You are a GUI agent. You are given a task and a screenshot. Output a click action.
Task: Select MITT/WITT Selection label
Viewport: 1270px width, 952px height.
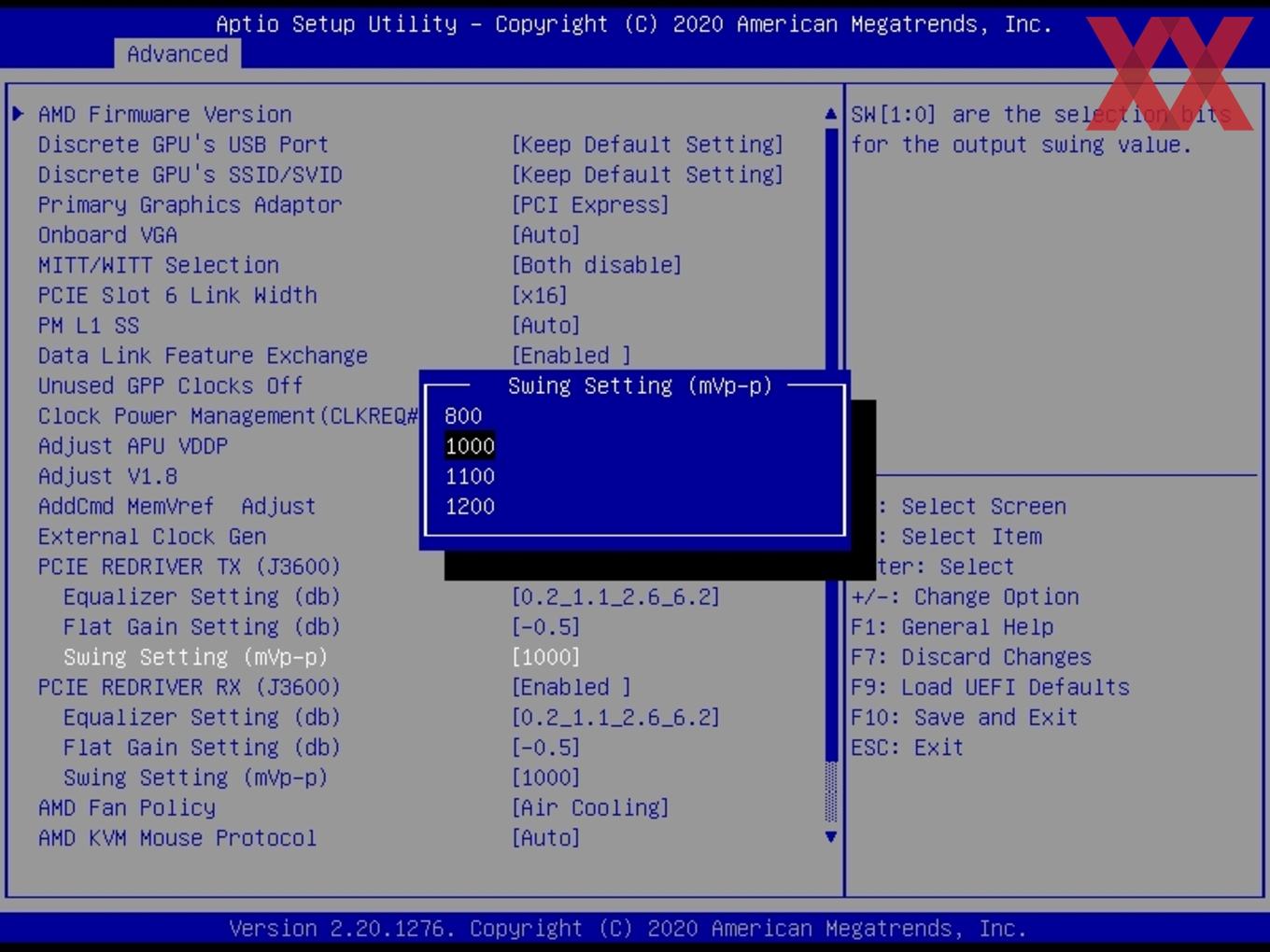pos(159,265)
